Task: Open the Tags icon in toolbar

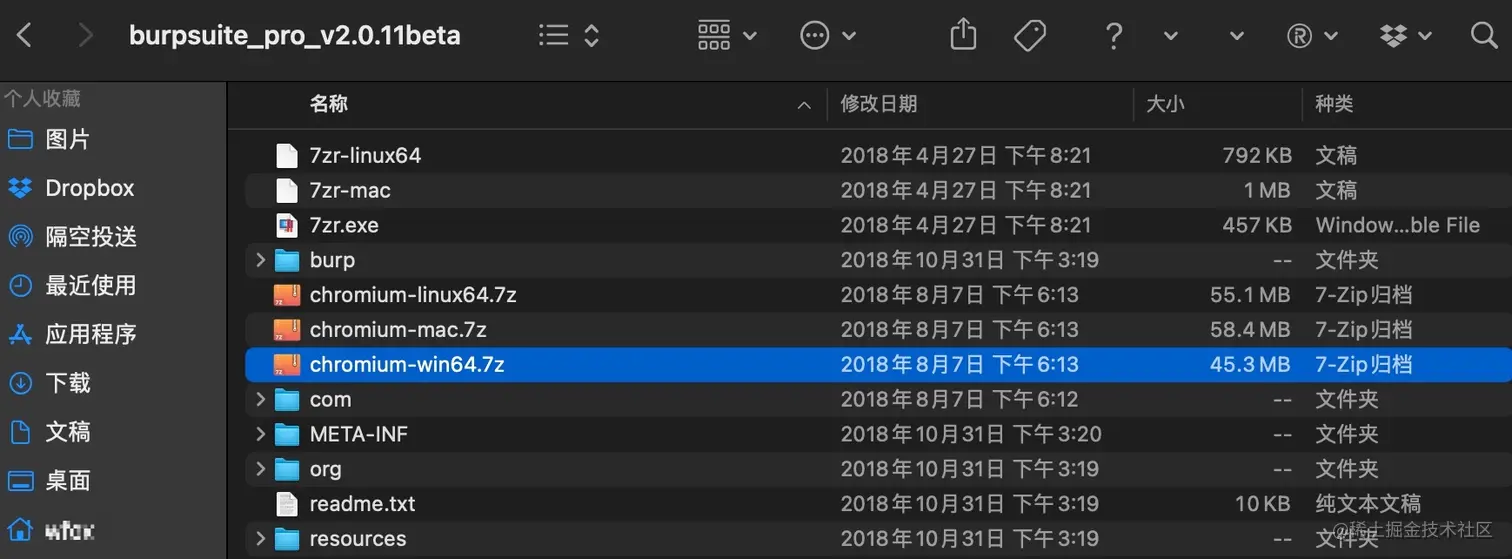Action: pos(1029,36)
